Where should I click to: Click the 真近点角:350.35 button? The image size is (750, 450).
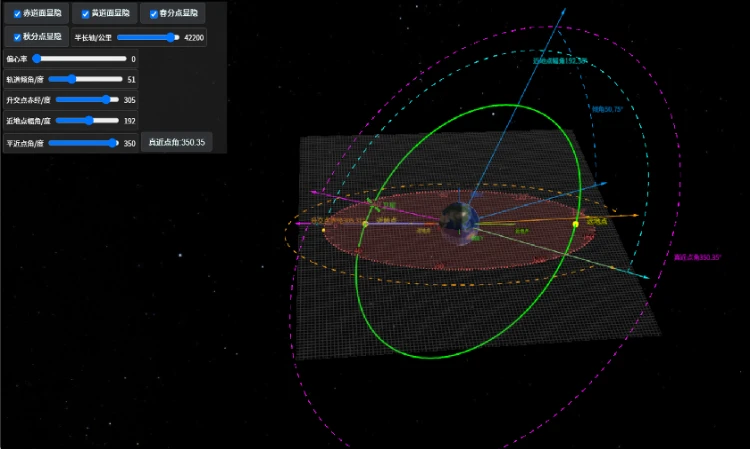pyautogui.click(x=176, y=143)
